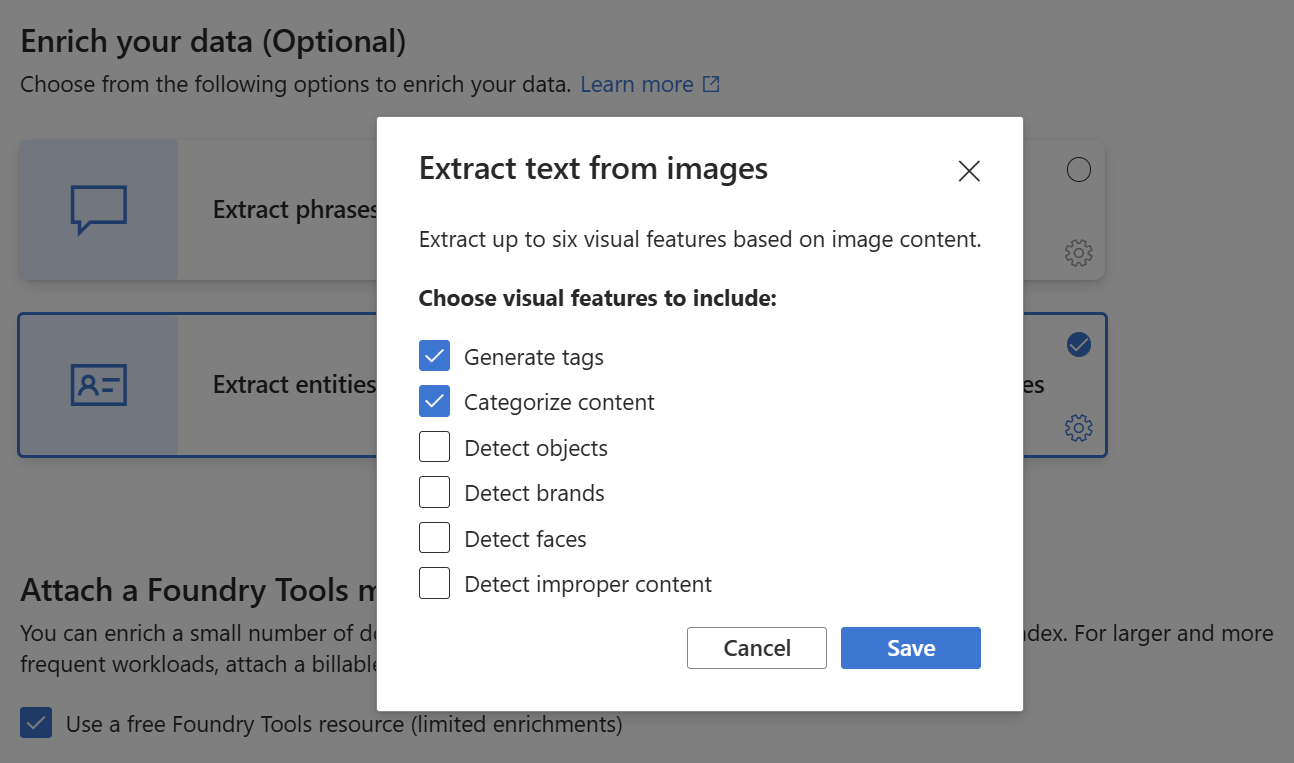Click the Extract phrases card title
Image resolution: width=1294 pixels, height=763 pixels.
(295, 210)
